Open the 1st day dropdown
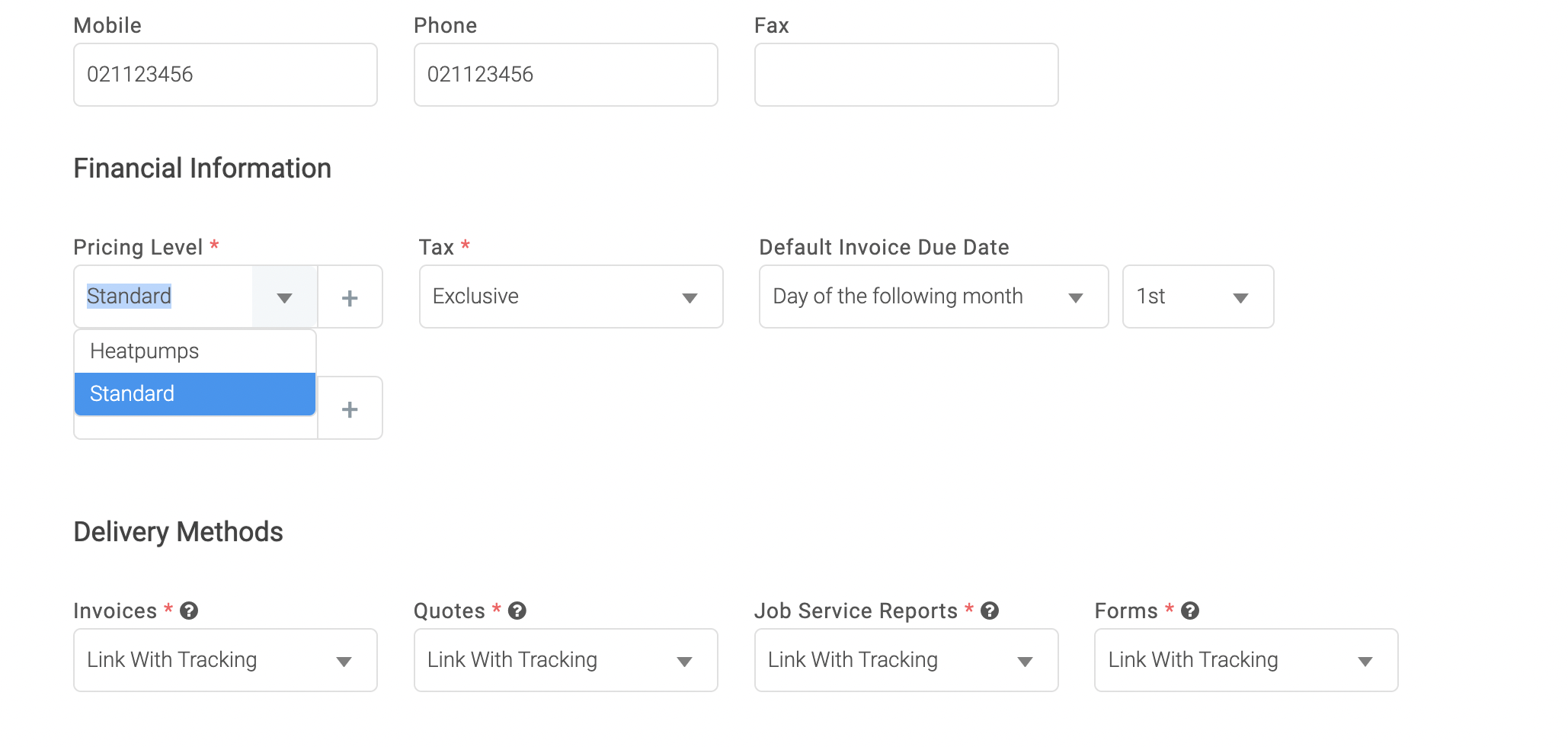The width and height of the screenshot is (1568, 747). pos(1198,297)
